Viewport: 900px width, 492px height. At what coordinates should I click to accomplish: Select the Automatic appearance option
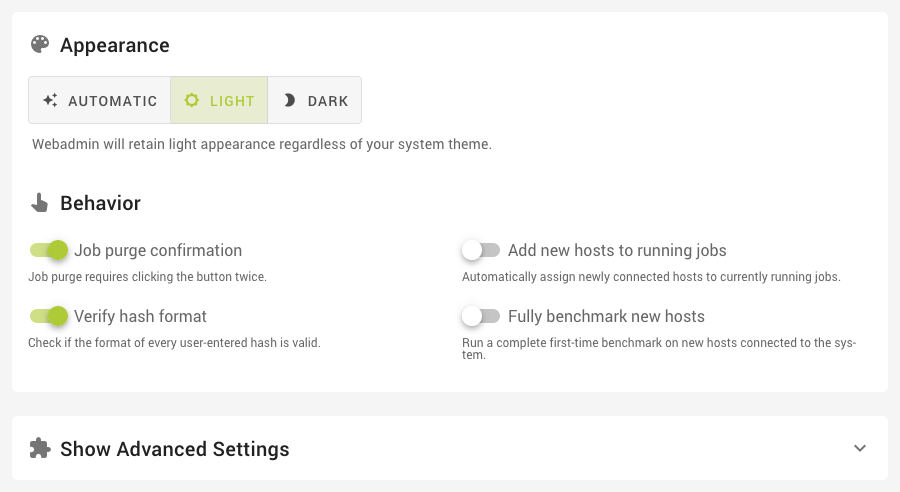click(x=100, y=101)
